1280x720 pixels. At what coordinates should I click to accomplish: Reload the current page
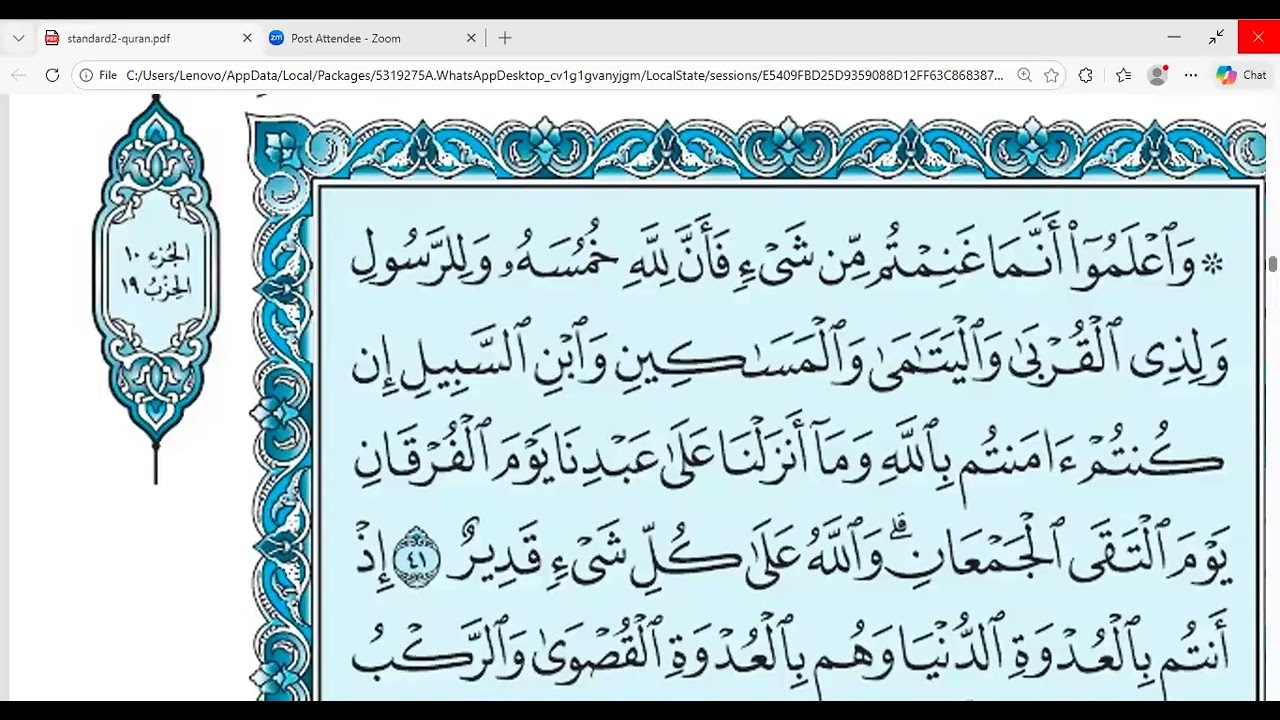point(53,75)
